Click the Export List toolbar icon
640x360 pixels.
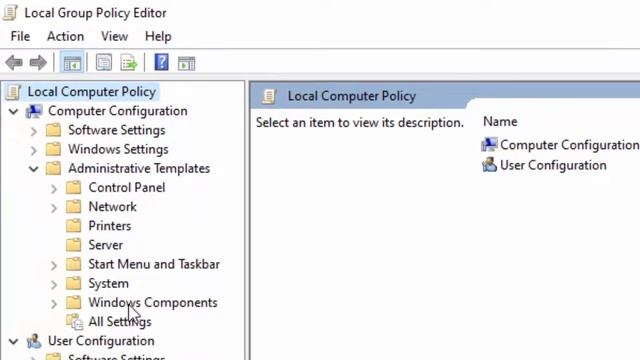click(x=129, y=63)
